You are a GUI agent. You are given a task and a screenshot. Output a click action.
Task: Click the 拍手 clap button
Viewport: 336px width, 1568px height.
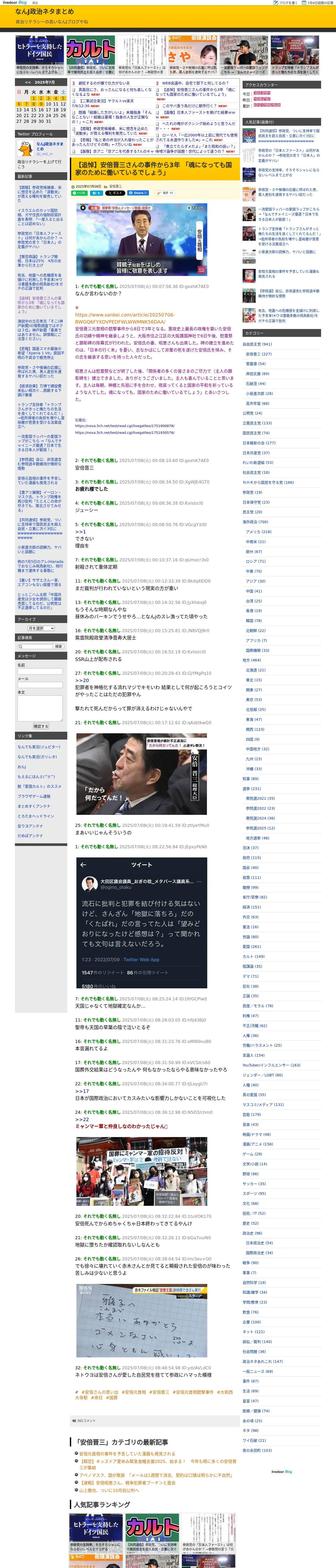tap(165, 193)
